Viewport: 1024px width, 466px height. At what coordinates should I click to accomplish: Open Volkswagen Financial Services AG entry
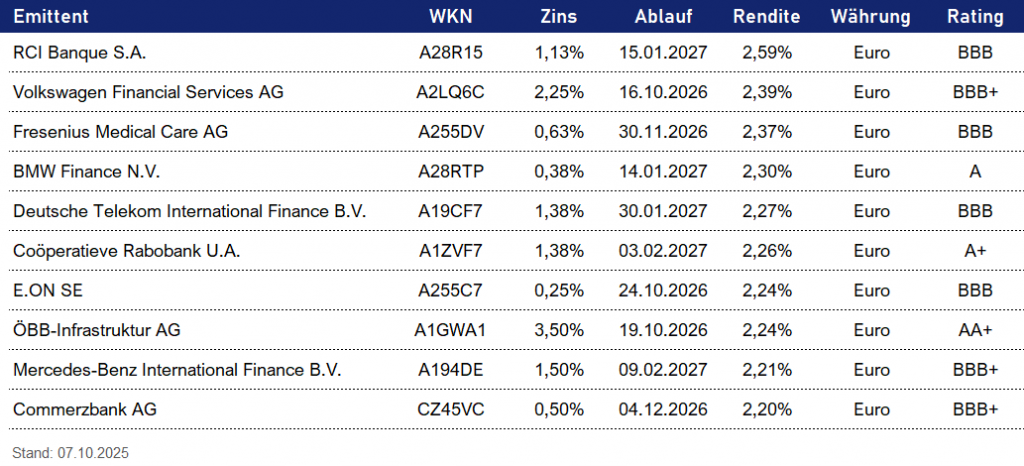point(148,92)
